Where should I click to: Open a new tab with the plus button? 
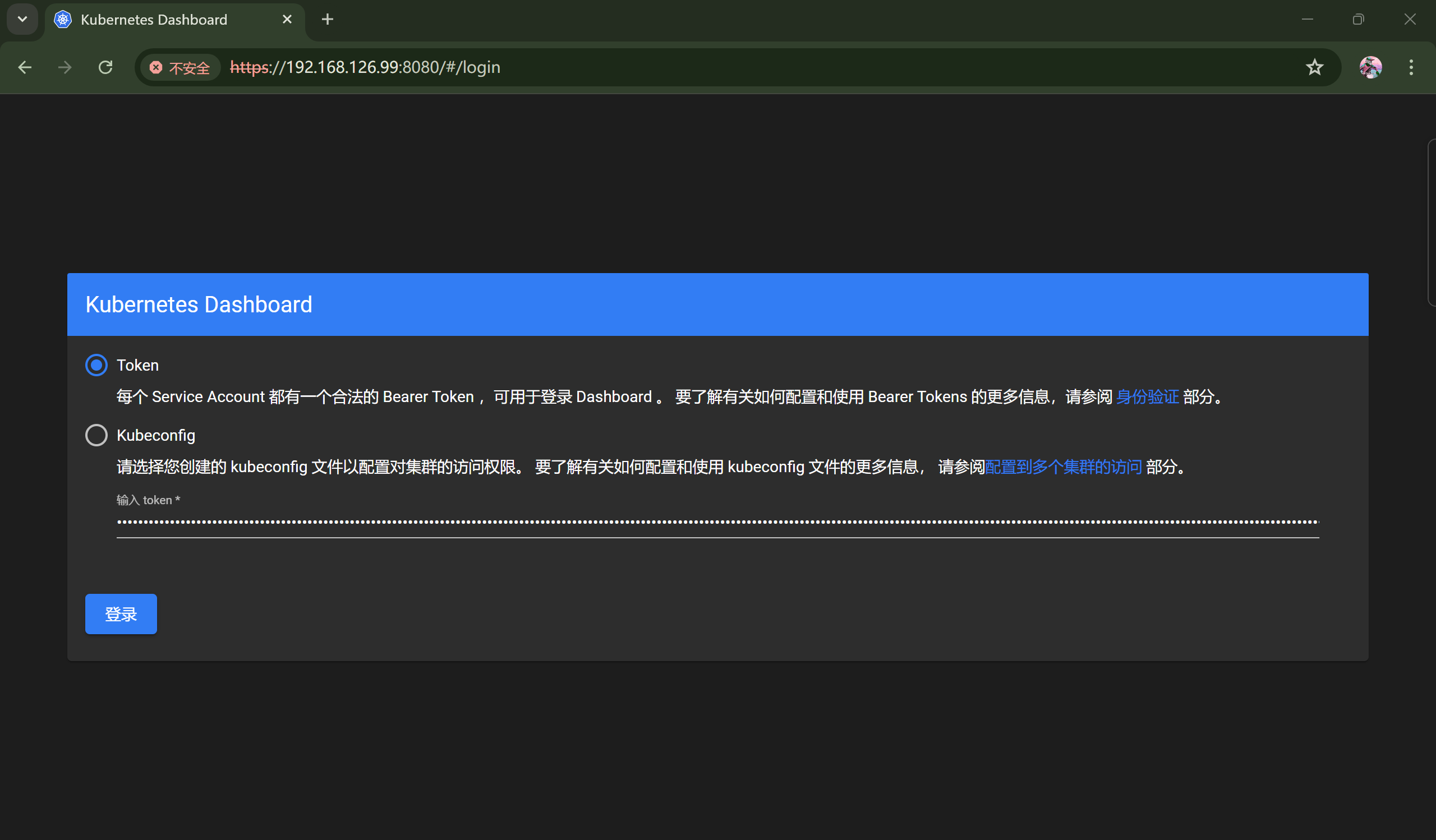[x=327, y=20]
